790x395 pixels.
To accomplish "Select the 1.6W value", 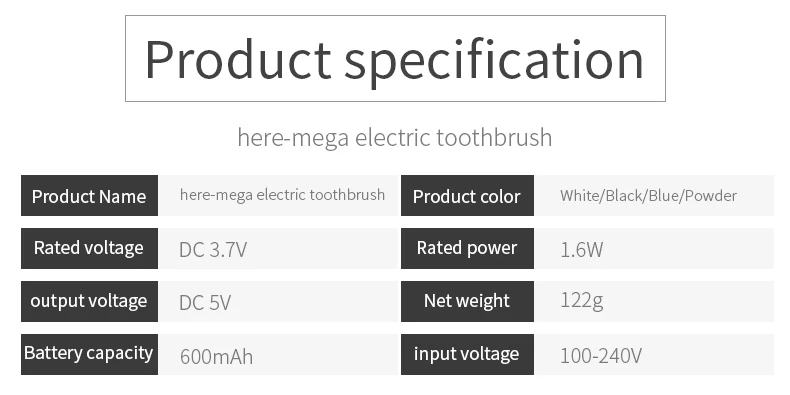I will click(581, 249).
